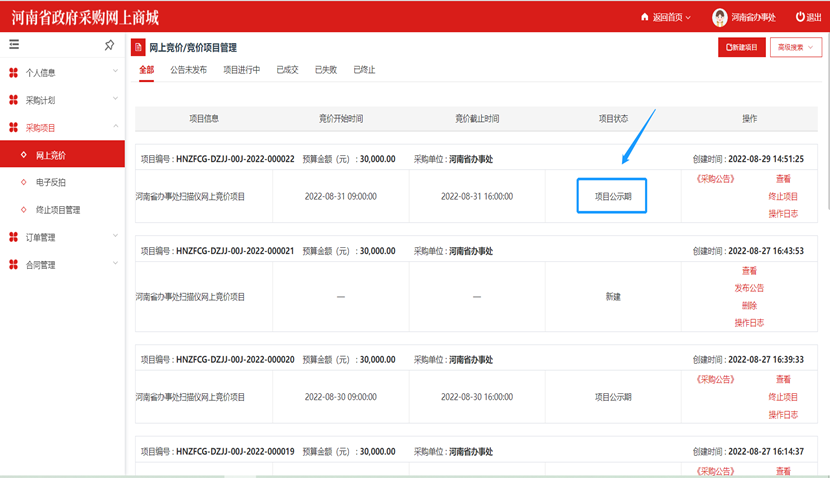
Task: Expand the 个人信息 menu chevron
Action: [x=115, y=71]
